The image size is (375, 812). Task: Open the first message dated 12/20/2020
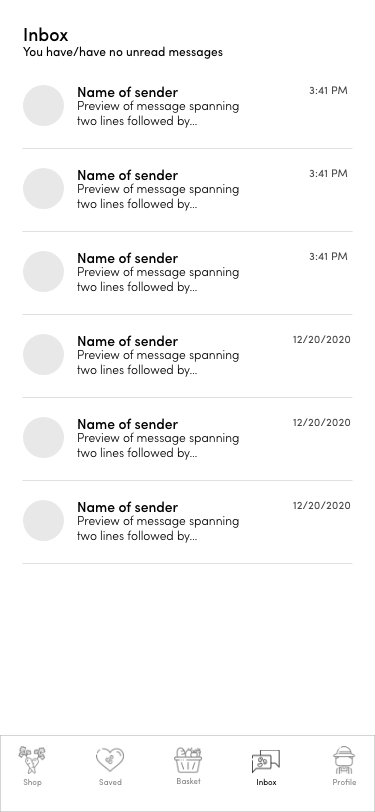pos(188,356)
